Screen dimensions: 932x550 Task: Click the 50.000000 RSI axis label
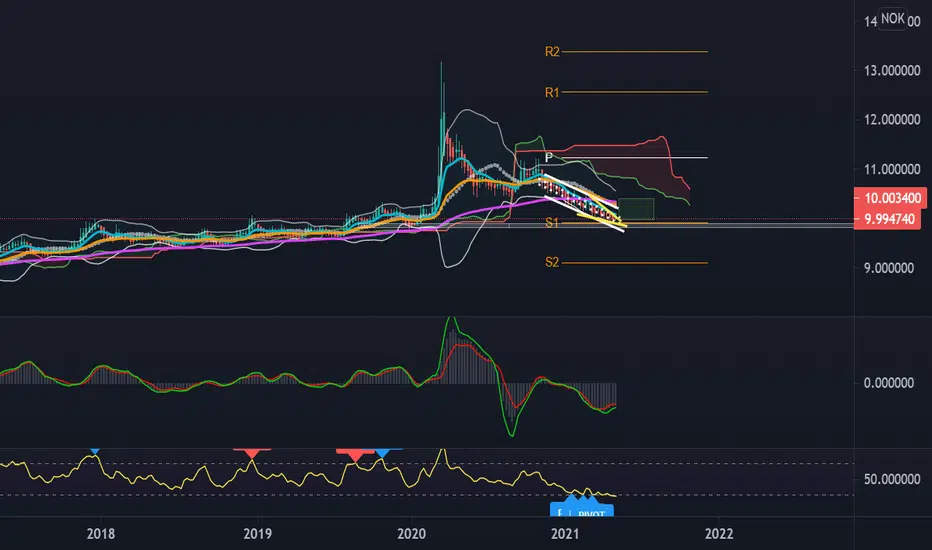(x=892, y=479)
